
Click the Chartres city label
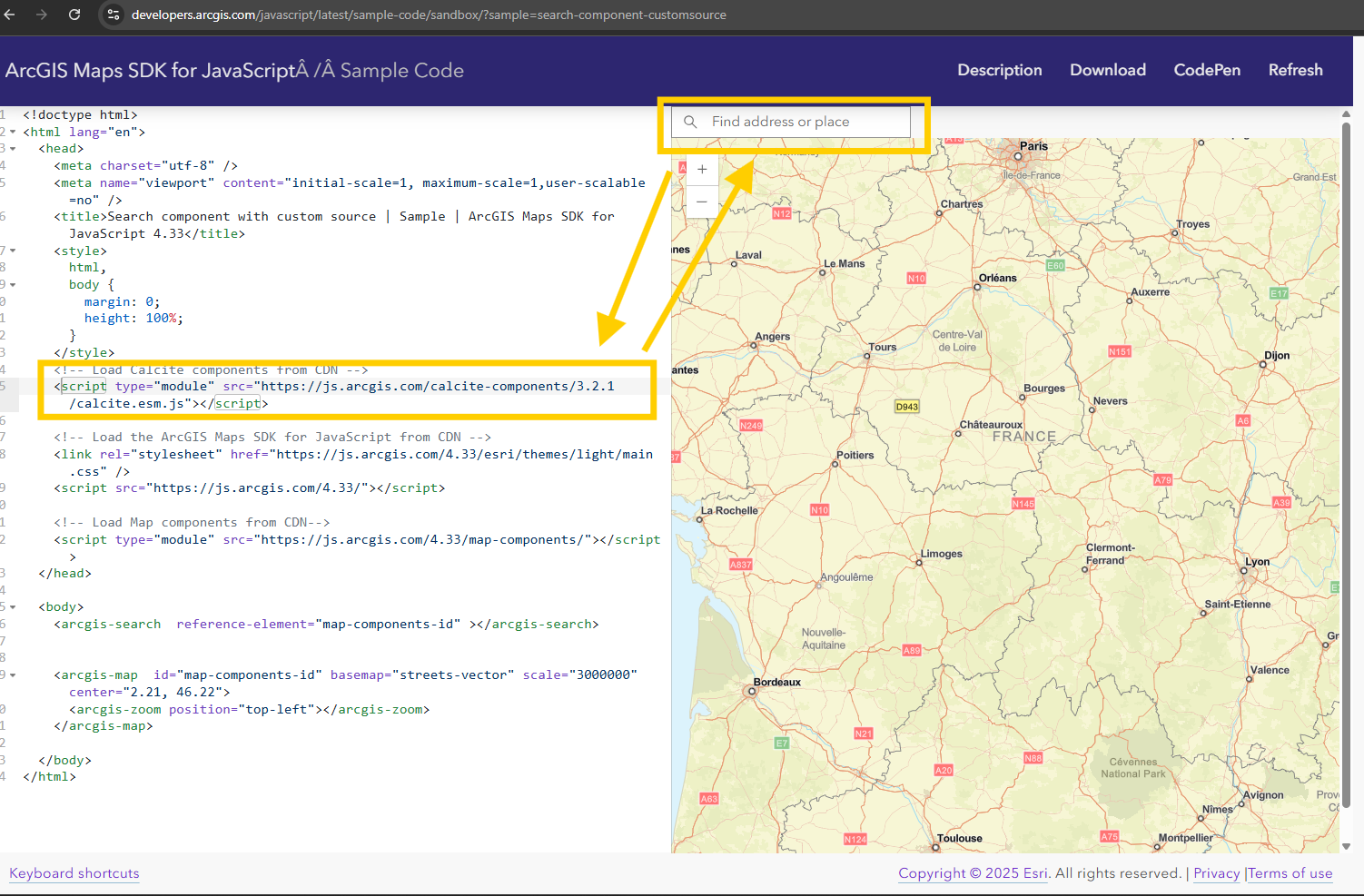(x=962, y=204)
